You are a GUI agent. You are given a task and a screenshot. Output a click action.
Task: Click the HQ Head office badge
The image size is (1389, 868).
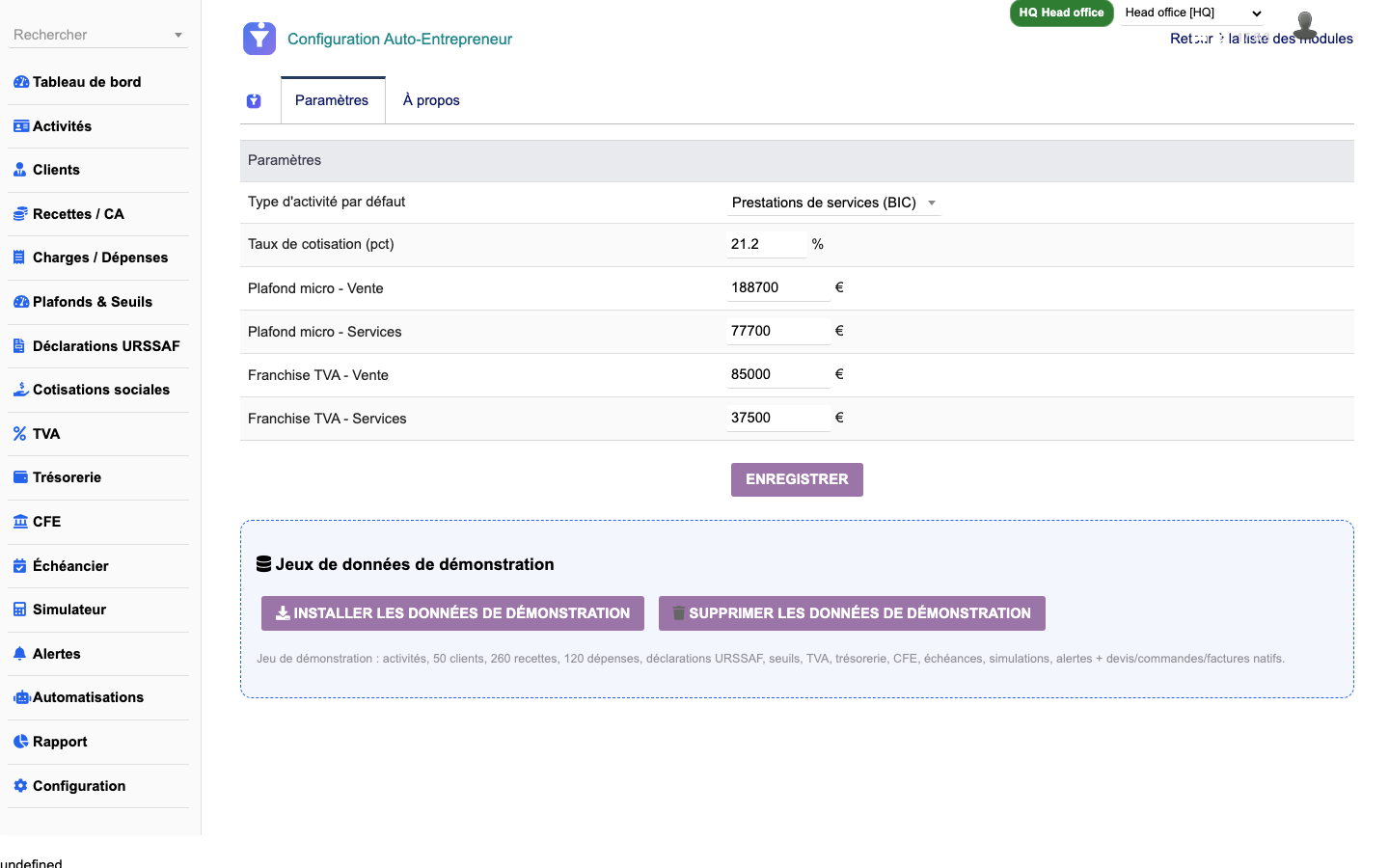pos(1061,13)
